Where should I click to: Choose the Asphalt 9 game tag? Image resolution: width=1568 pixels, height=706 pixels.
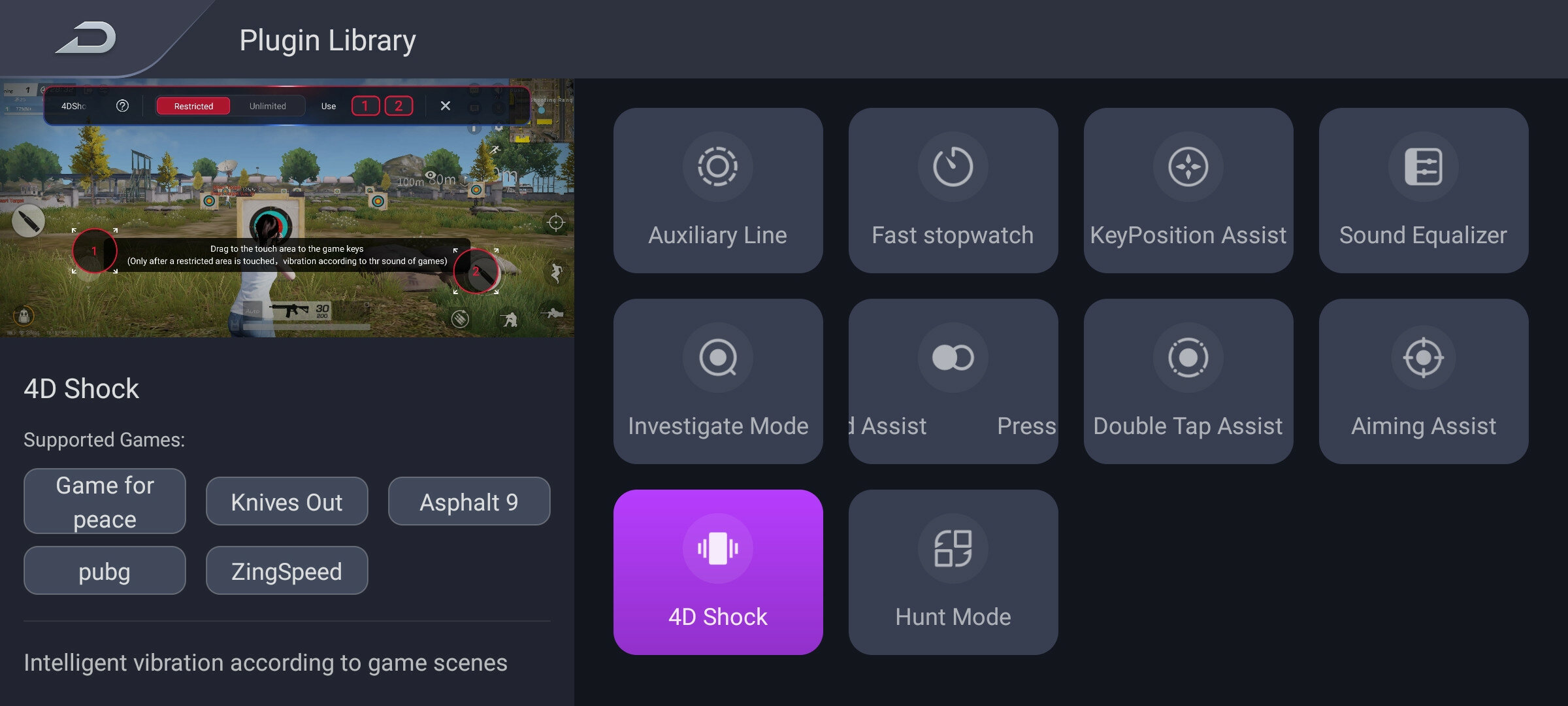pos(469,501)
